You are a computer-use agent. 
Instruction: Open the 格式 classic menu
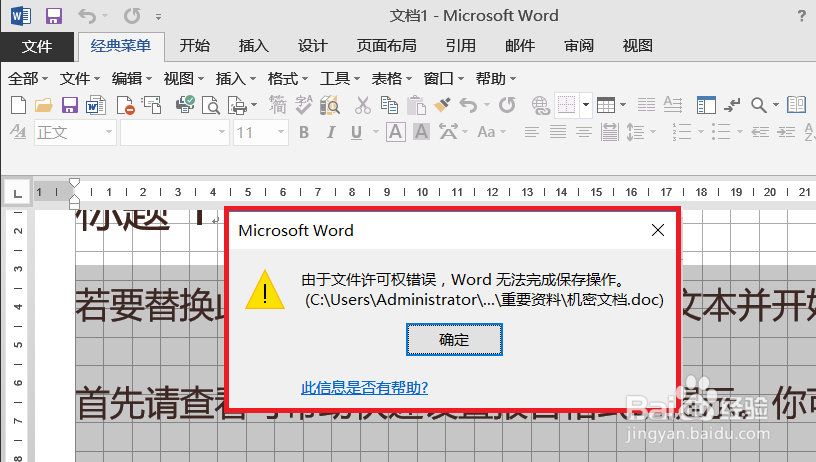tap(288, 79)
